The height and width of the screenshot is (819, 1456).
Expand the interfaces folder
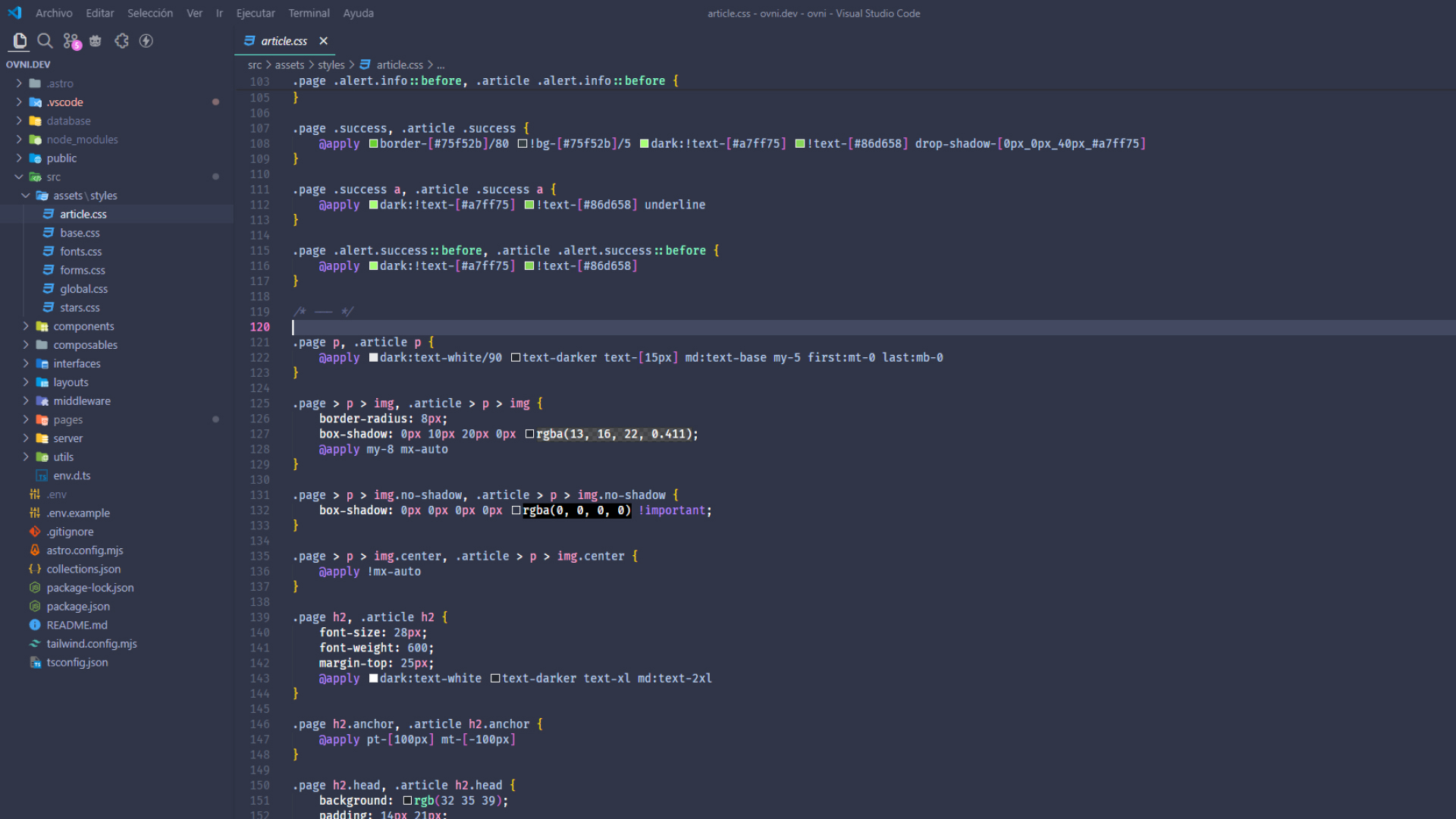[x=26, y=363]
